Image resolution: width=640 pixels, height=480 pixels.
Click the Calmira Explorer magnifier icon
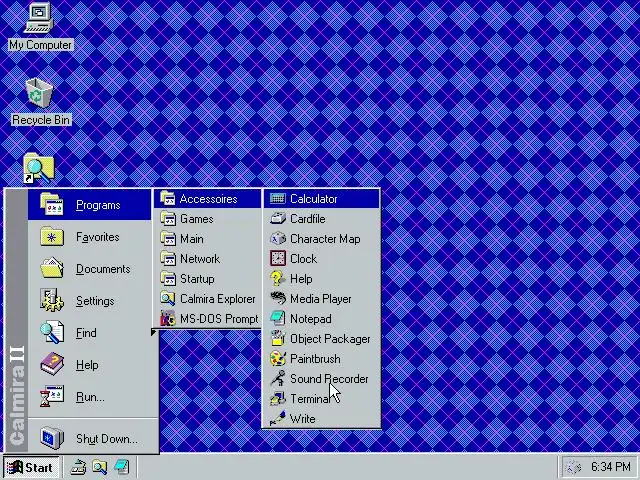168,299
